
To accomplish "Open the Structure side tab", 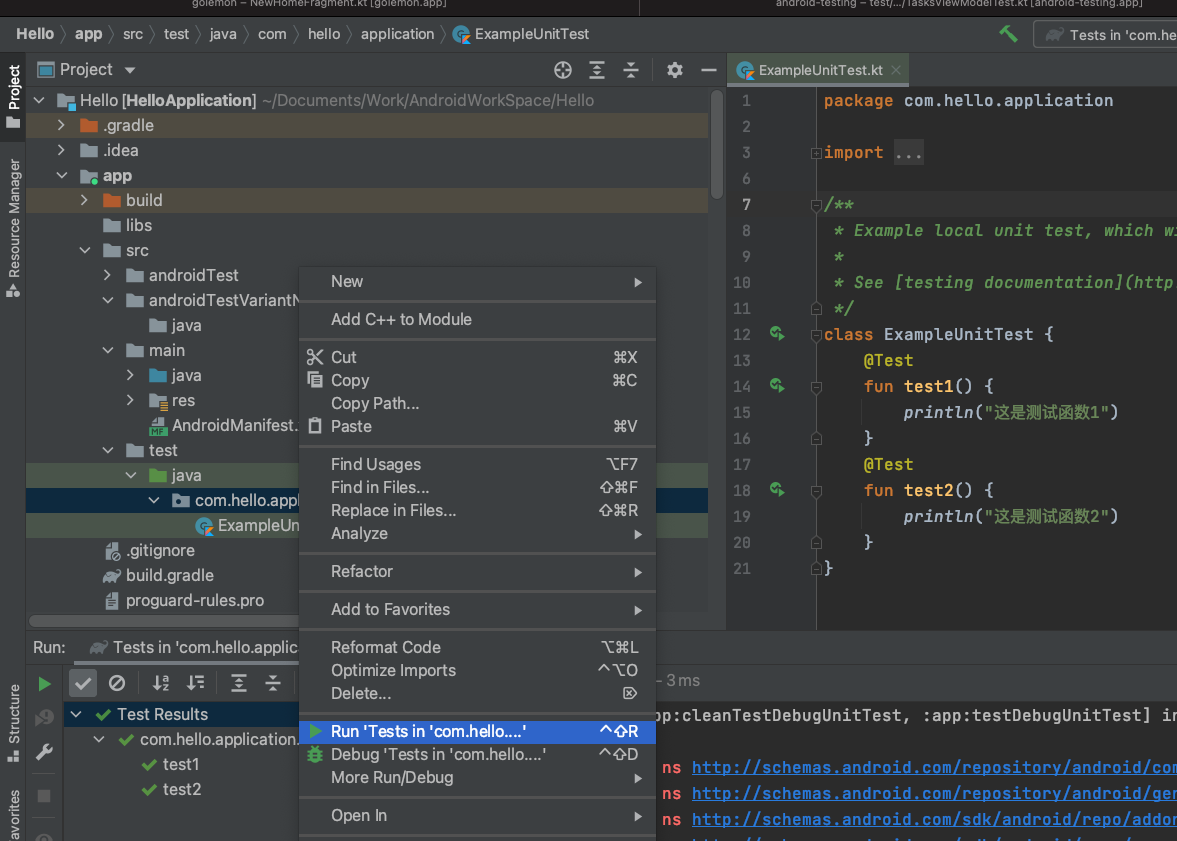I will pyautogui.click(x=14, y=723).
